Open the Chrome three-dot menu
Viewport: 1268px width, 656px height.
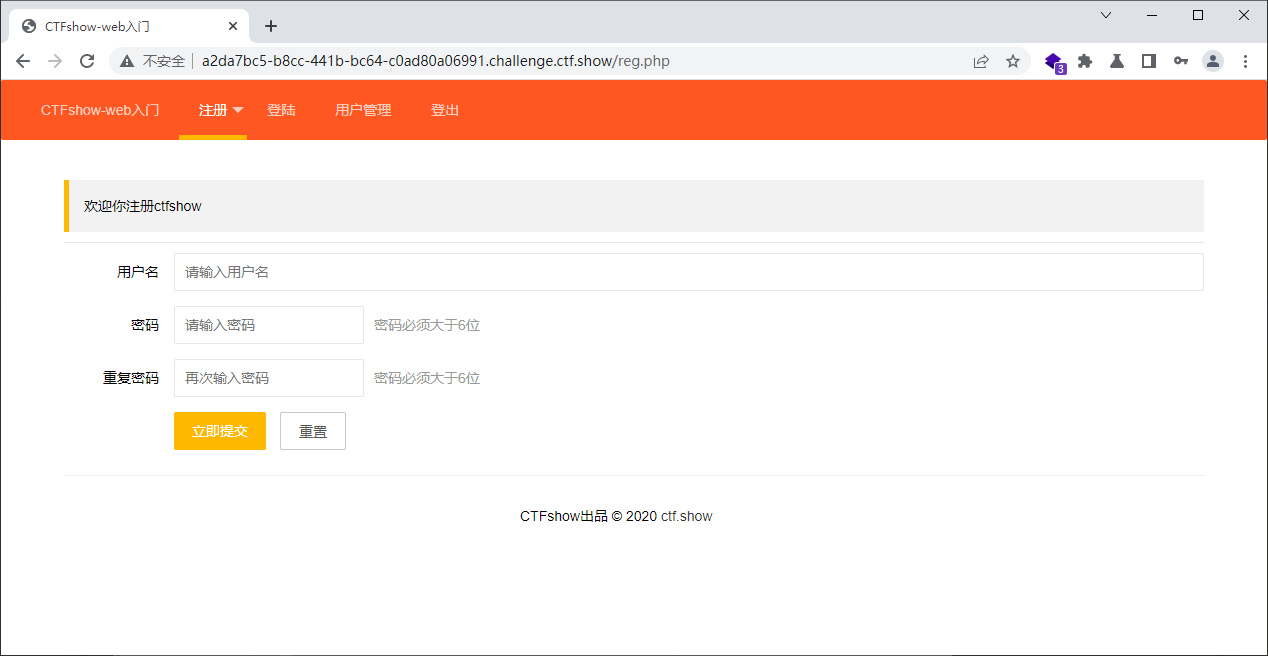coord(1245,61)
